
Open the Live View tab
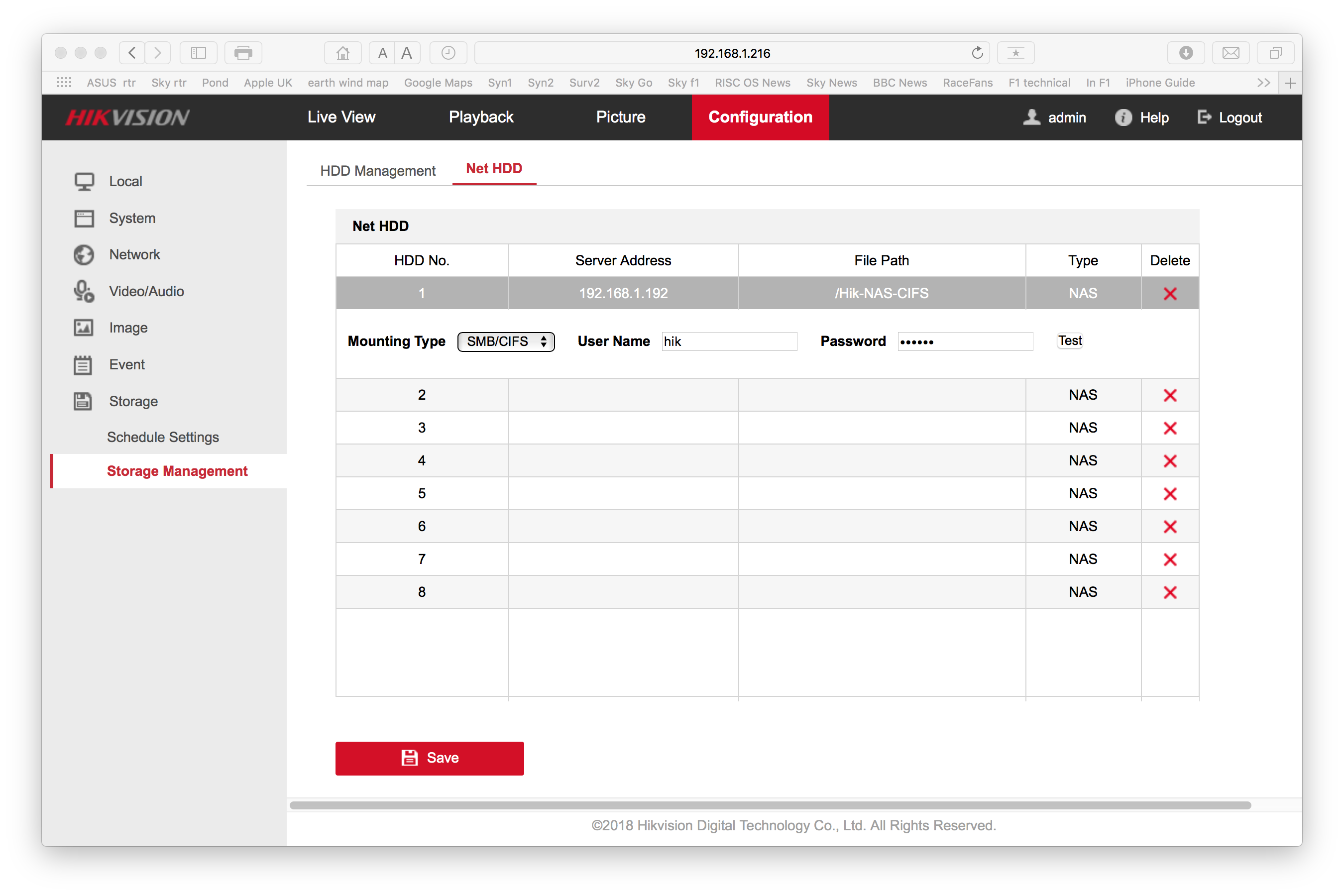click(x=341, y=117)
